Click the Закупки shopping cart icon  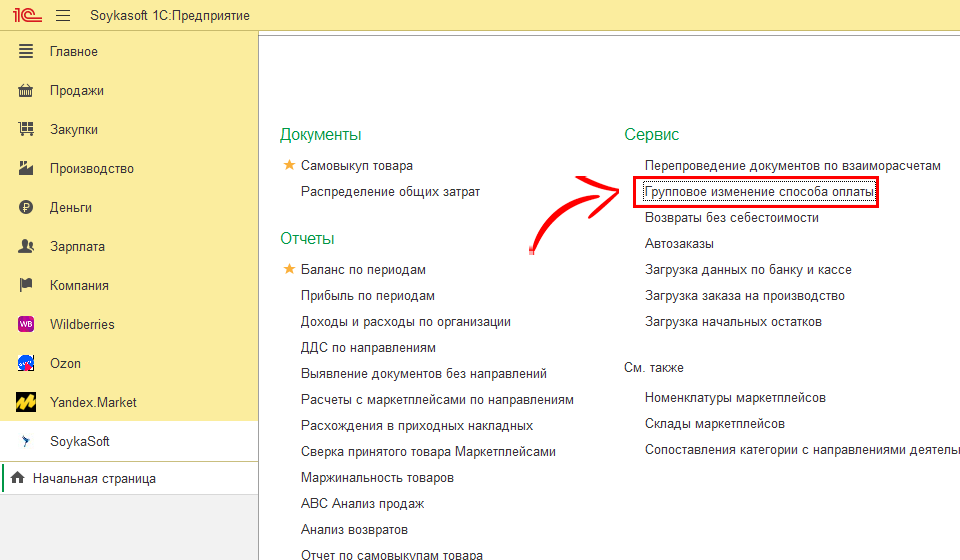(x=27, y=130)
